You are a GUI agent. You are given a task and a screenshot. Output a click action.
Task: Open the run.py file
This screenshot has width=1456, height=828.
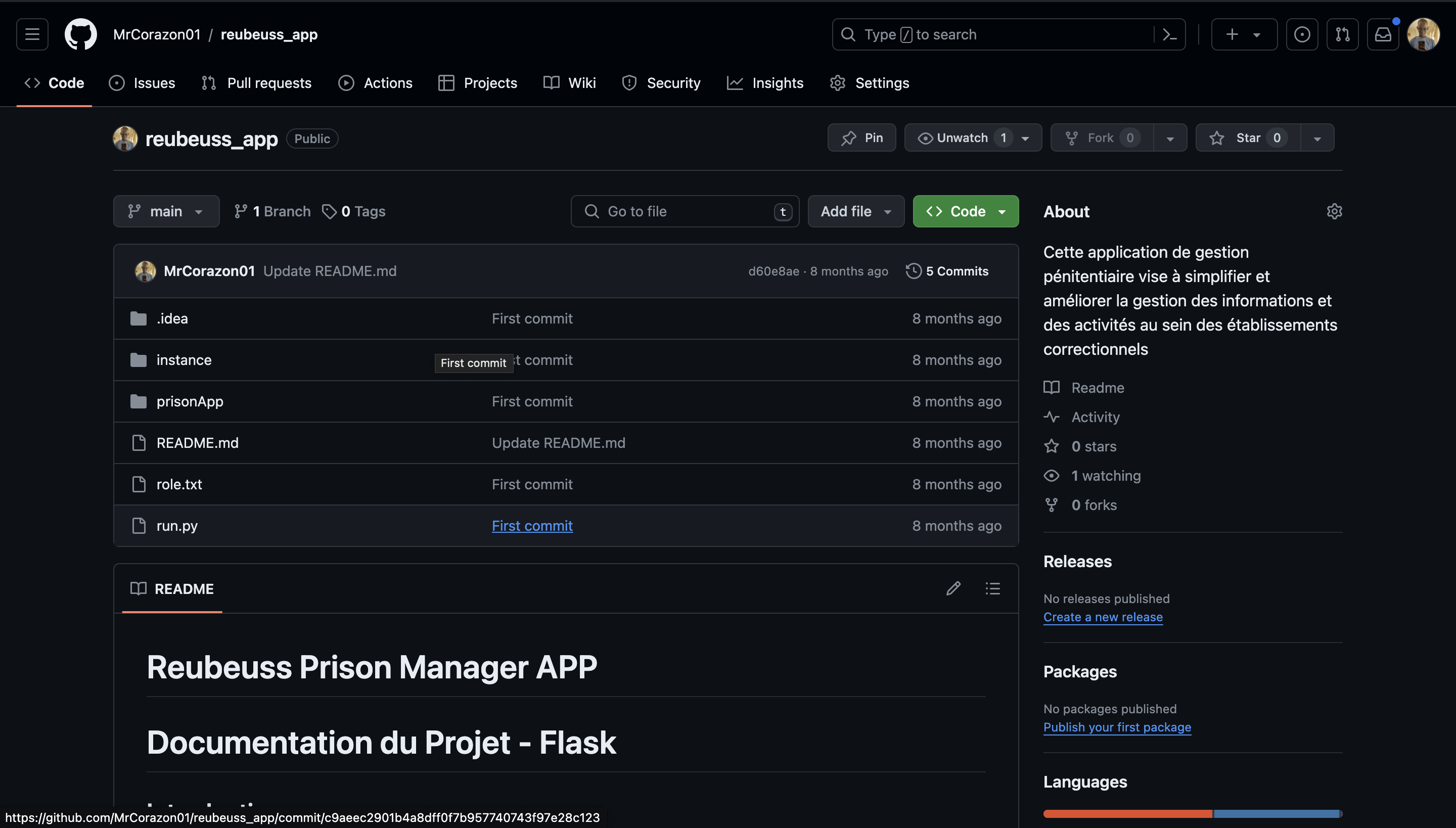point(177,526)
